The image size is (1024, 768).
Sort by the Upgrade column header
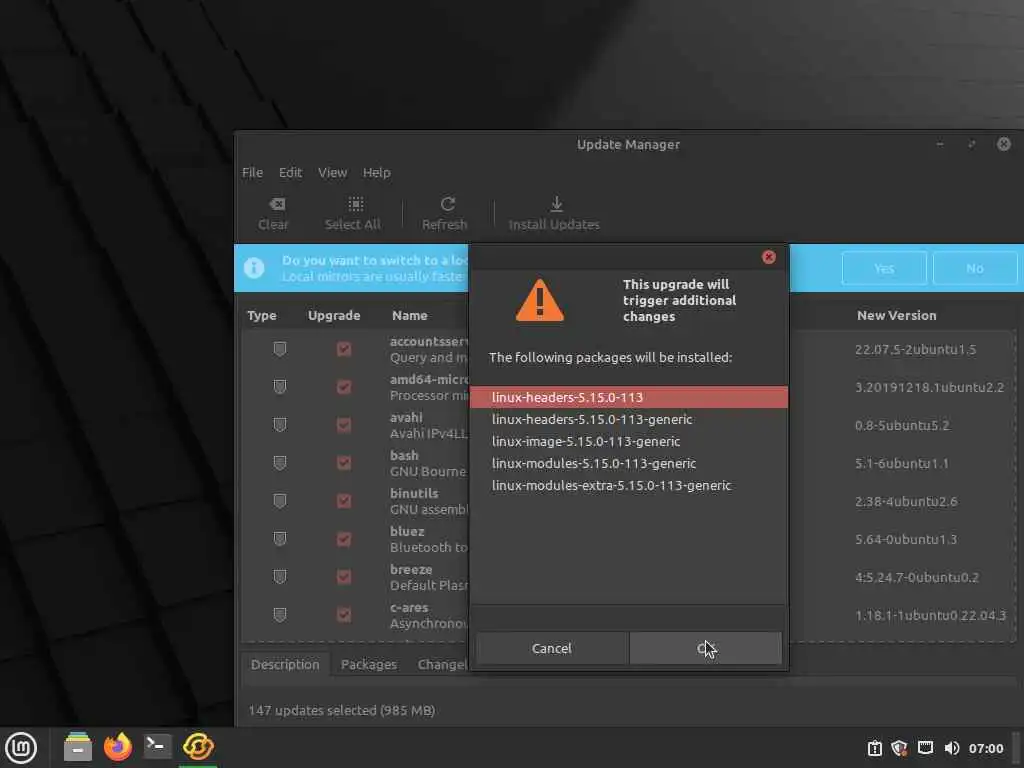click(334, 315)
